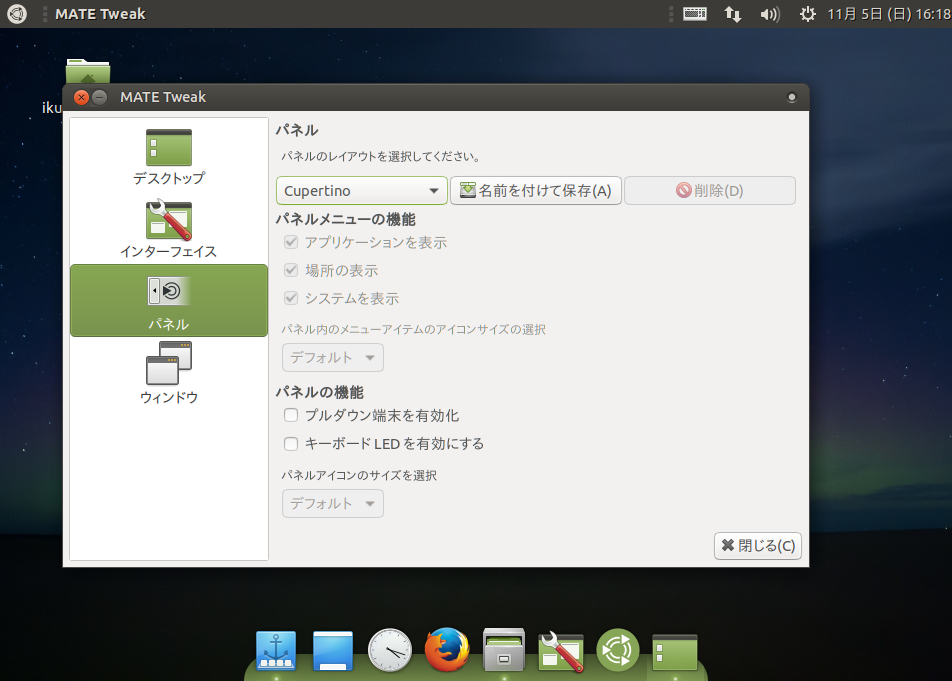The image size is (952, 681).
Task: Open the パネルアイコンのサイズ デフォルト dropdown
Action: click(333, 504)
